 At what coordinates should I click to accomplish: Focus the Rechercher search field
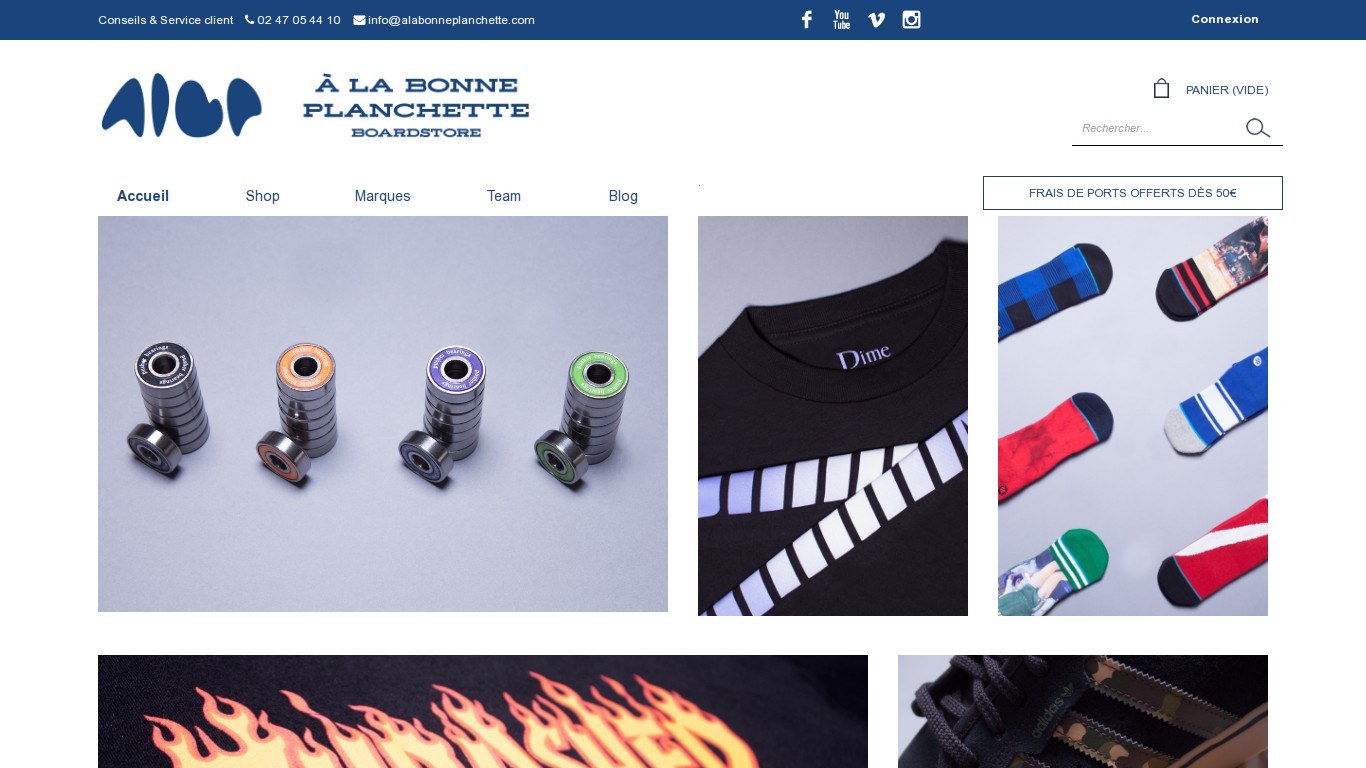1157,128
